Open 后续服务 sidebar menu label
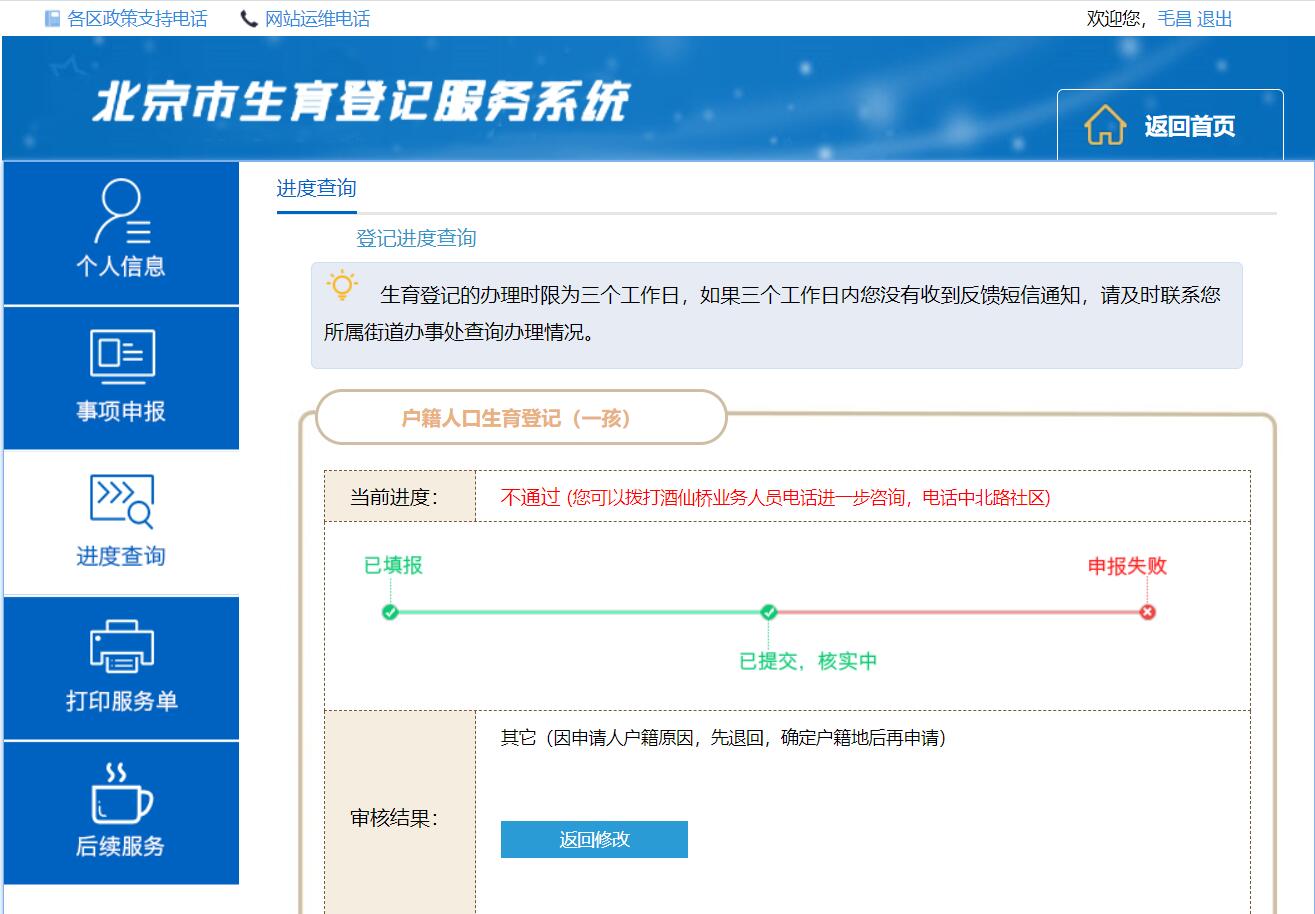This screenshot has width=1315, height=914. click(x=121, y=846)
